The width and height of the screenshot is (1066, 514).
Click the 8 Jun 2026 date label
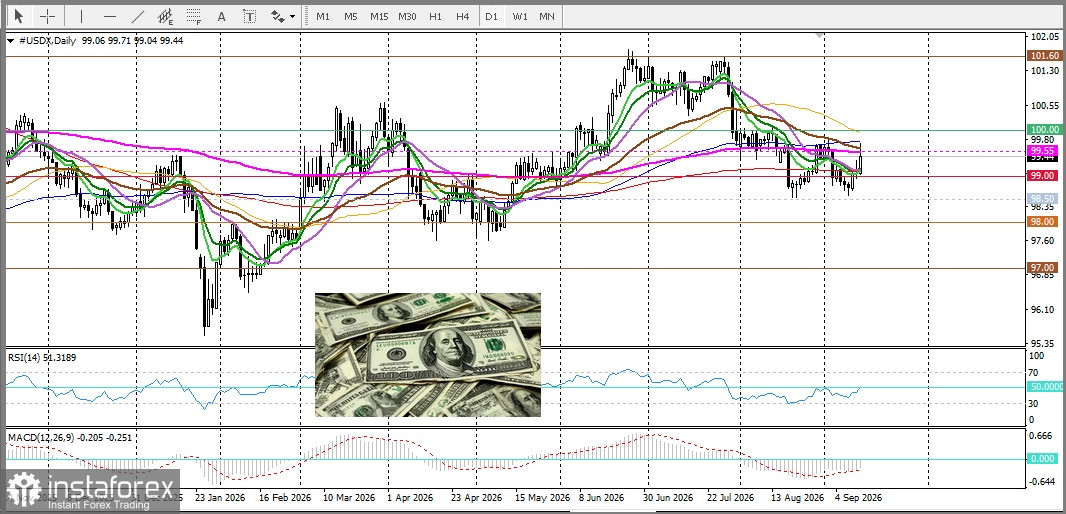pyautogui.click(x=602, y=497)
